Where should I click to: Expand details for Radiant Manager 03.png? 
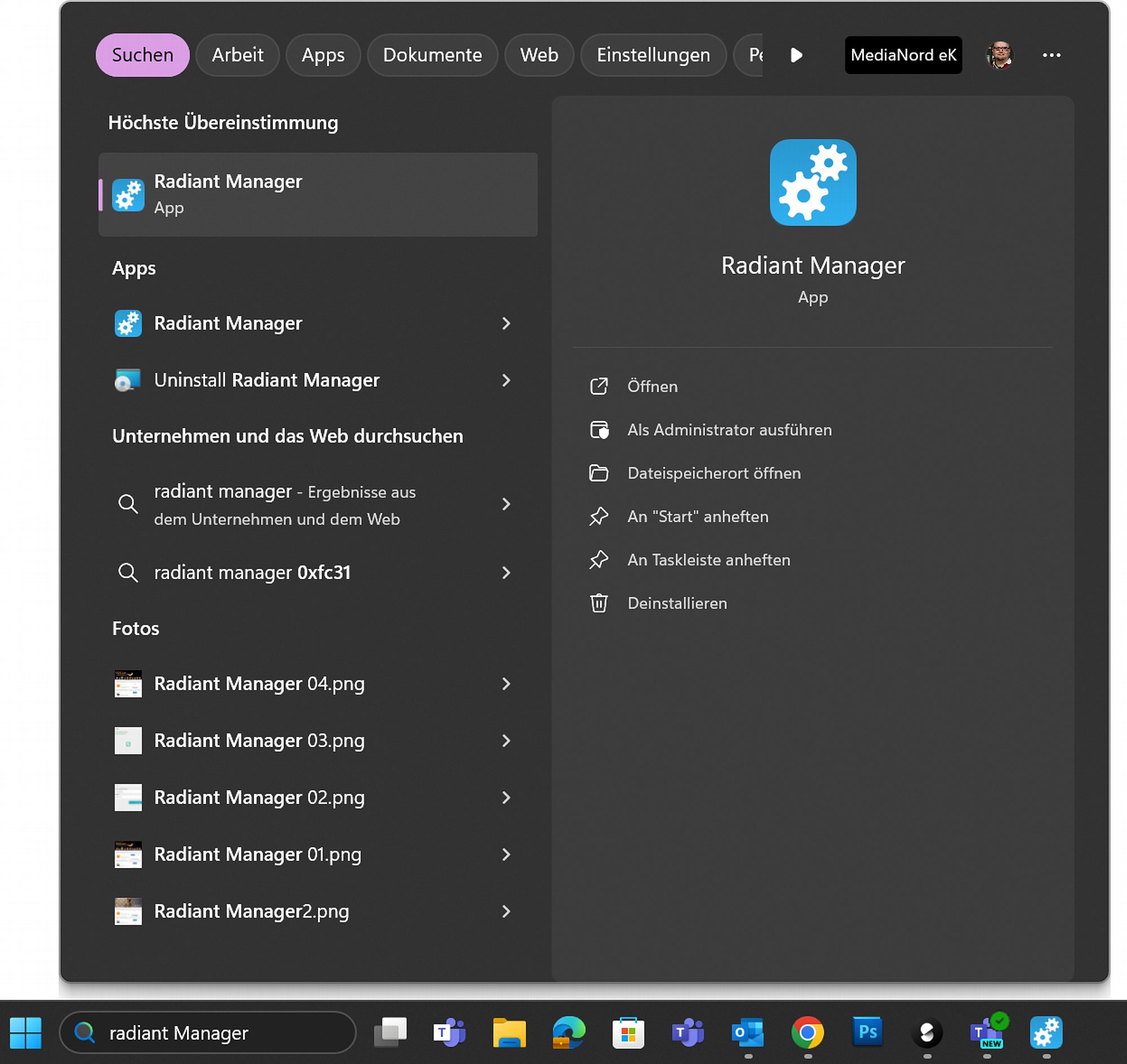(506, 741)
